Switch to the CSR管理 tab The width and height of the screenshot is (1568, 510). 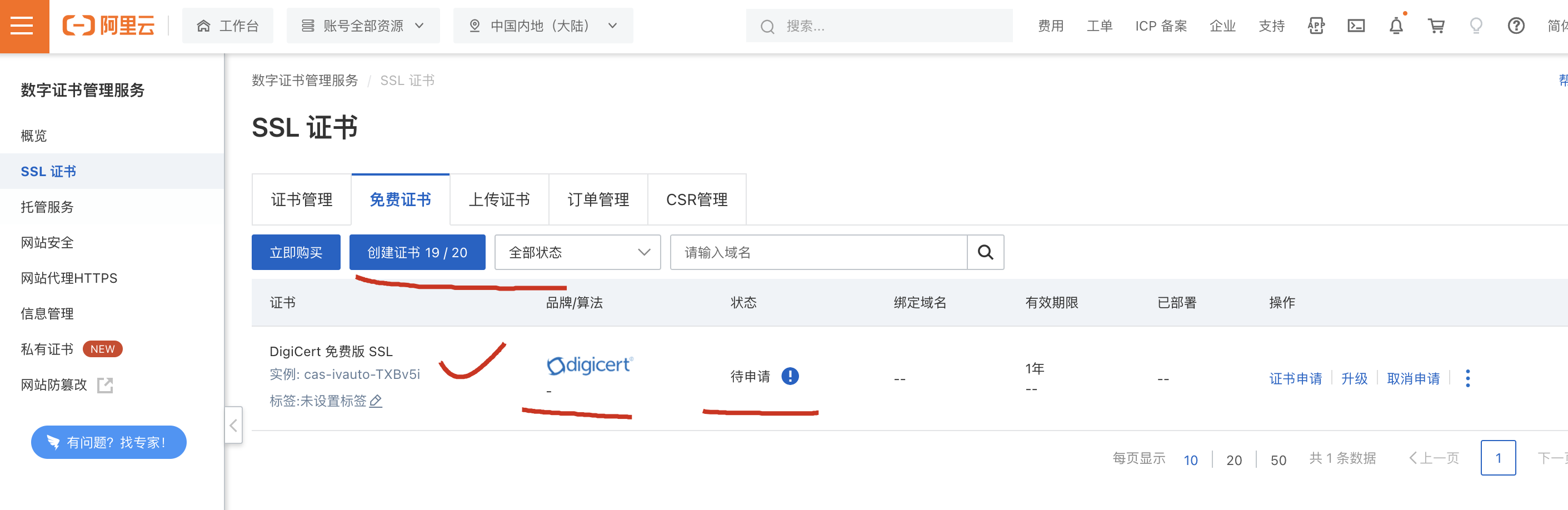pos(696,199)
